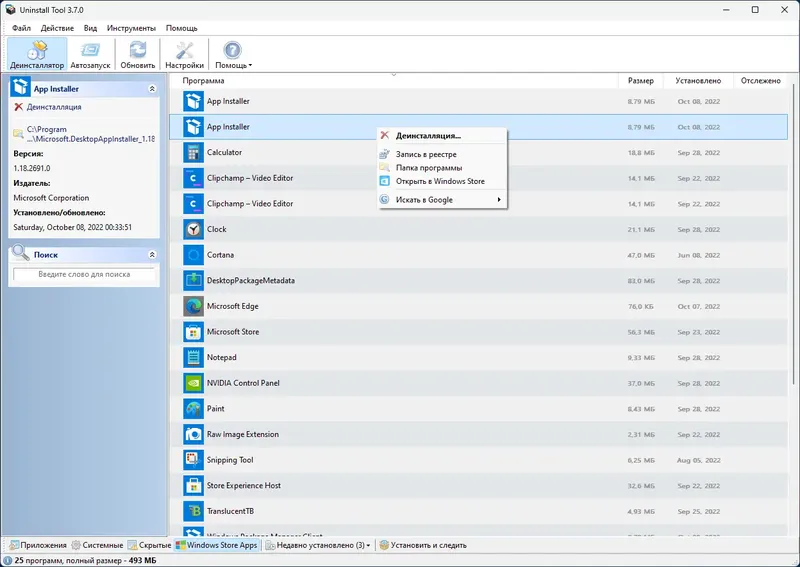Select the Microsoft Store icon
This screenshot has height=567, width=800.
coord(193,332)
